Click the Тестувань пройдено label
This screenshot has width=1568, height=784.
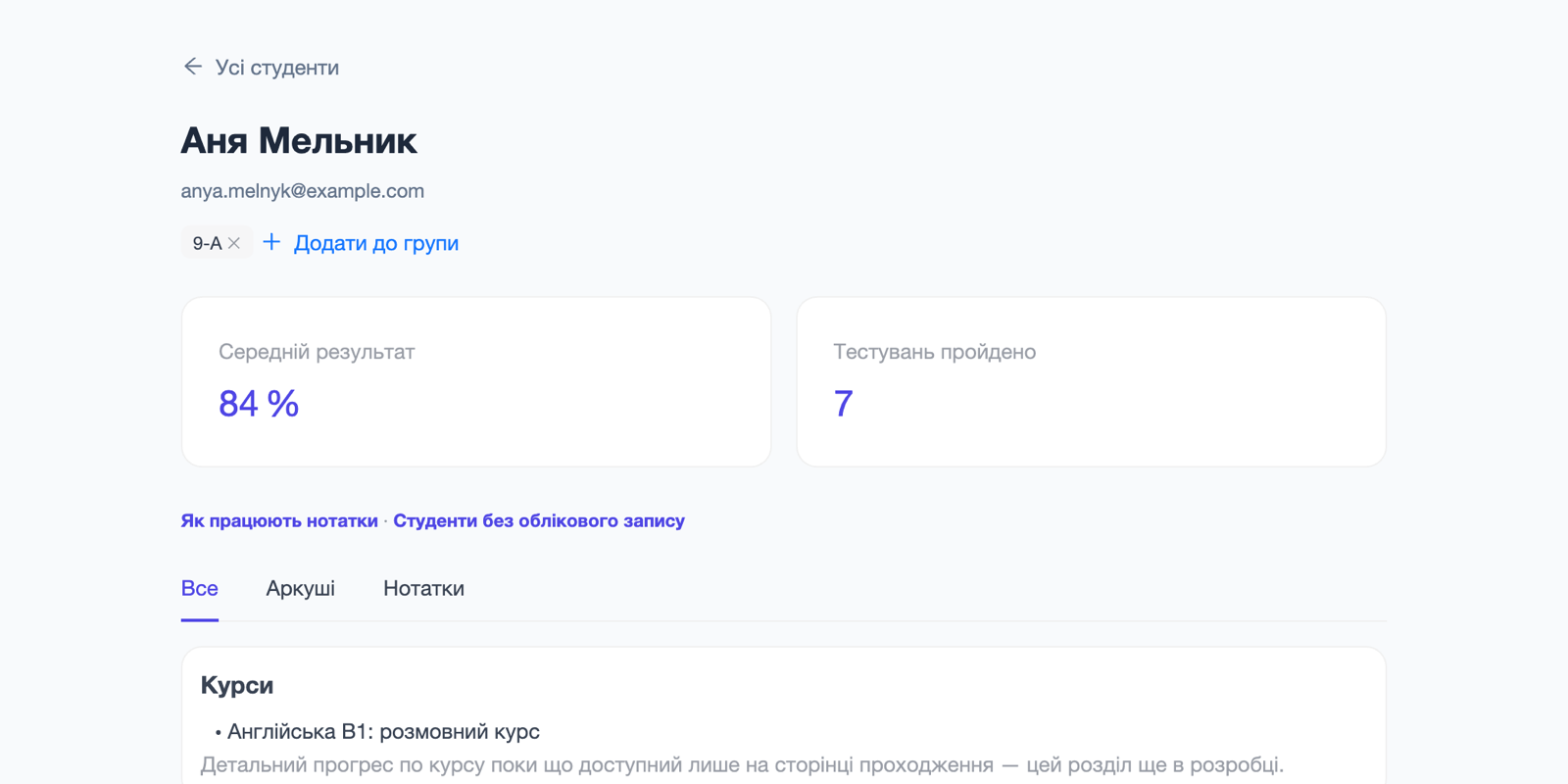point(935,352)
